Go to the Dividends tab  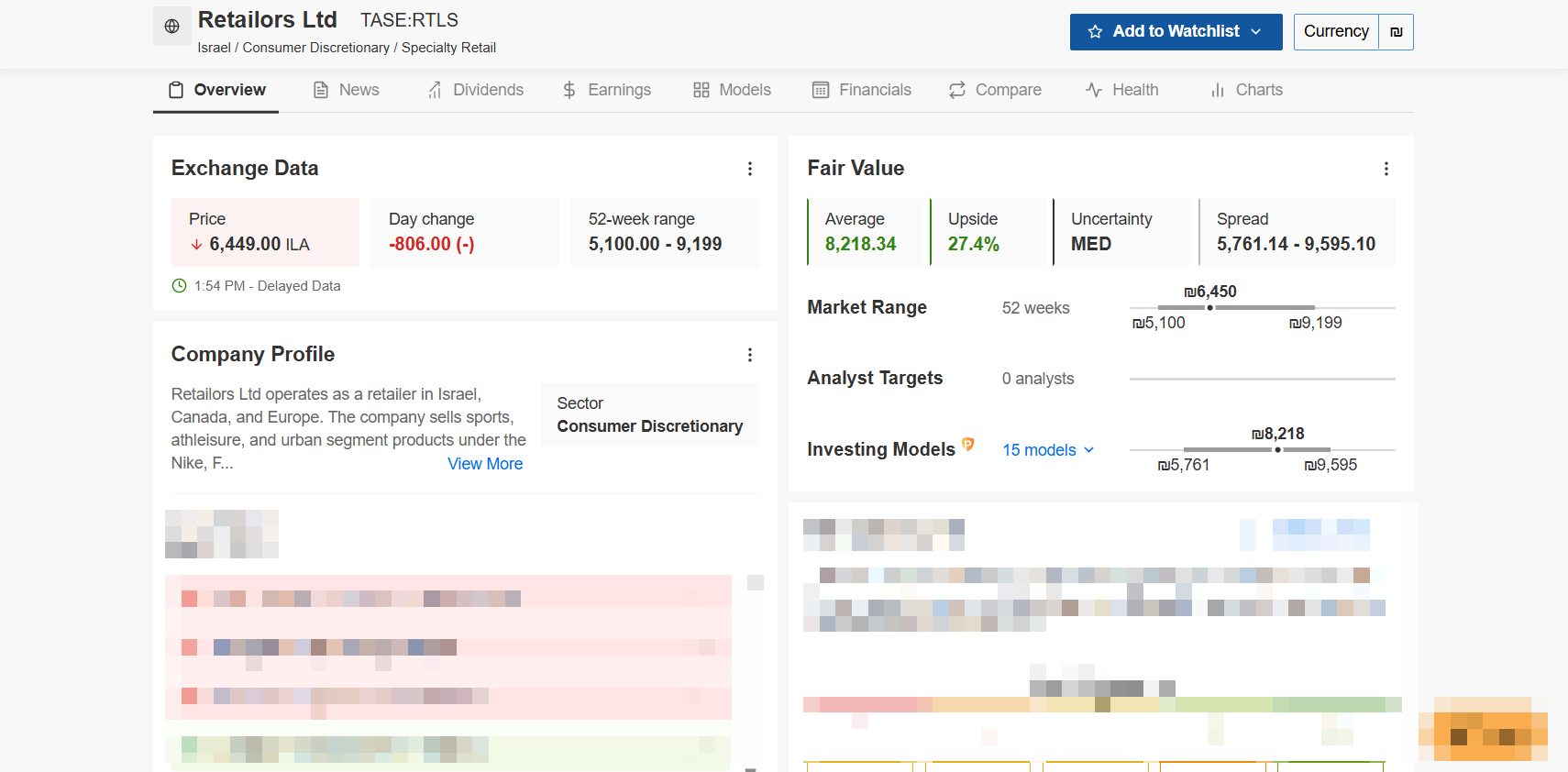click(x=476, y=90)
